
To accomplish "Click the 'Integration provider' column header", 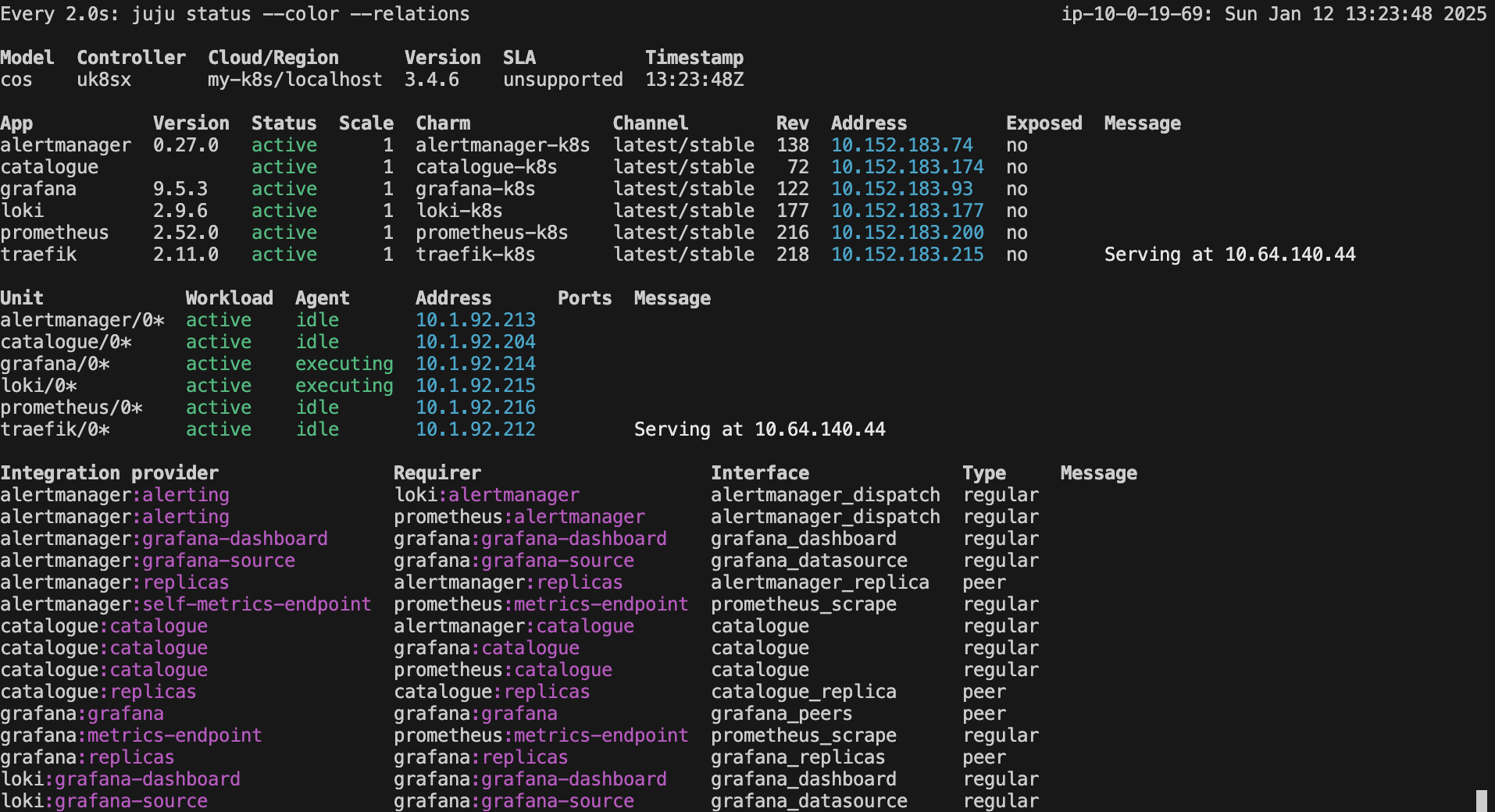I will point(109,473).
